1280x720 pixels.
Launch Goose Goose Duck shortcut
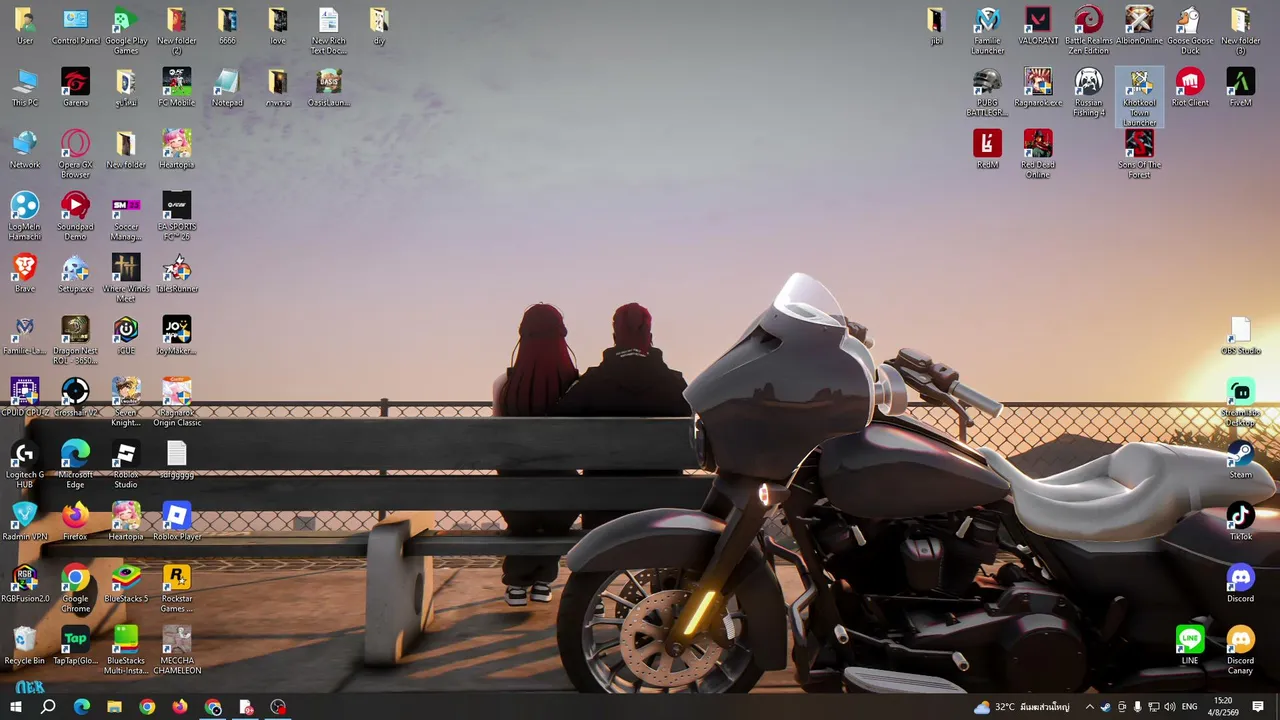(1189, 30)
